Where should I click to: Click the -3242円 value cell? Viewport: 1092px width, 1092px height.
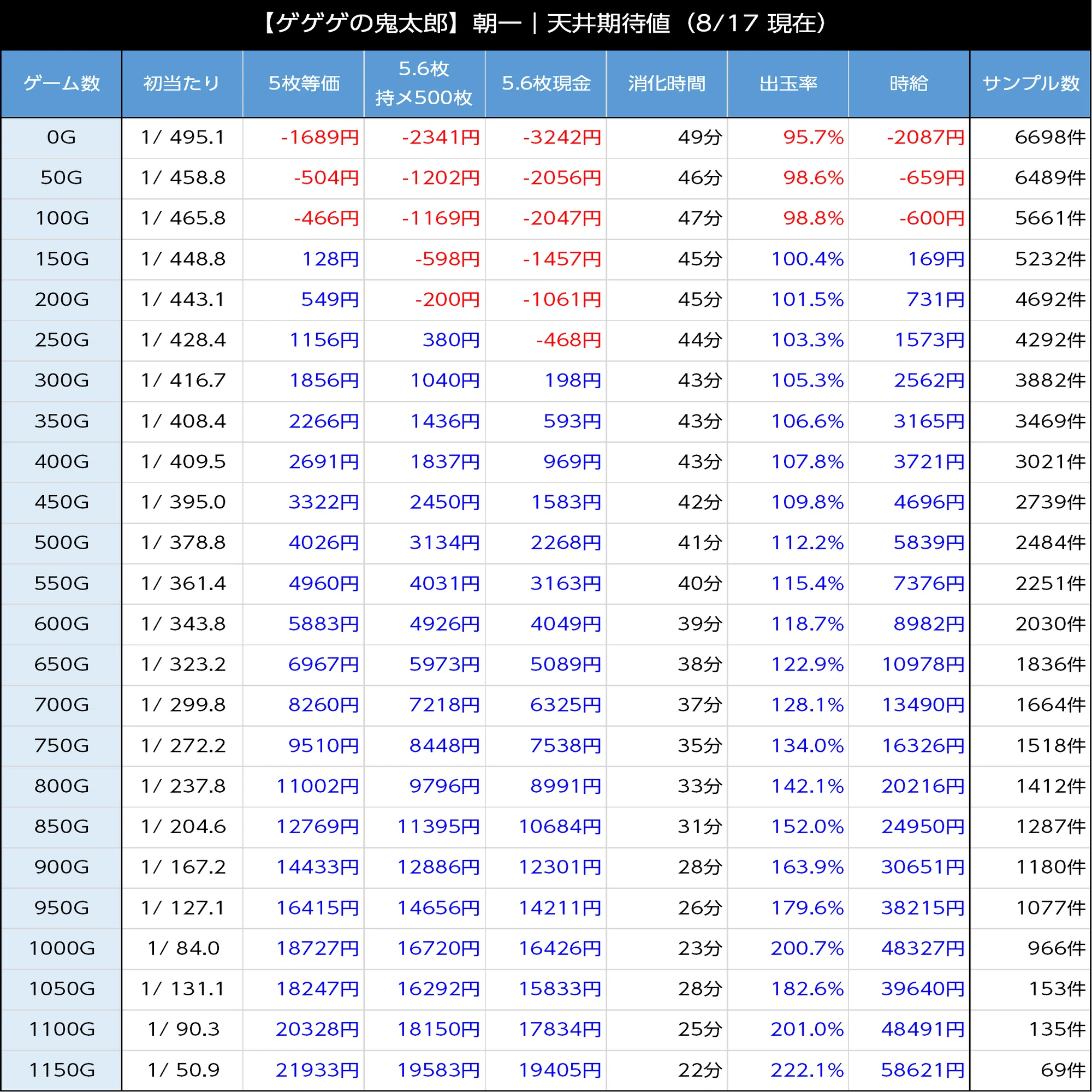(546, 138)
